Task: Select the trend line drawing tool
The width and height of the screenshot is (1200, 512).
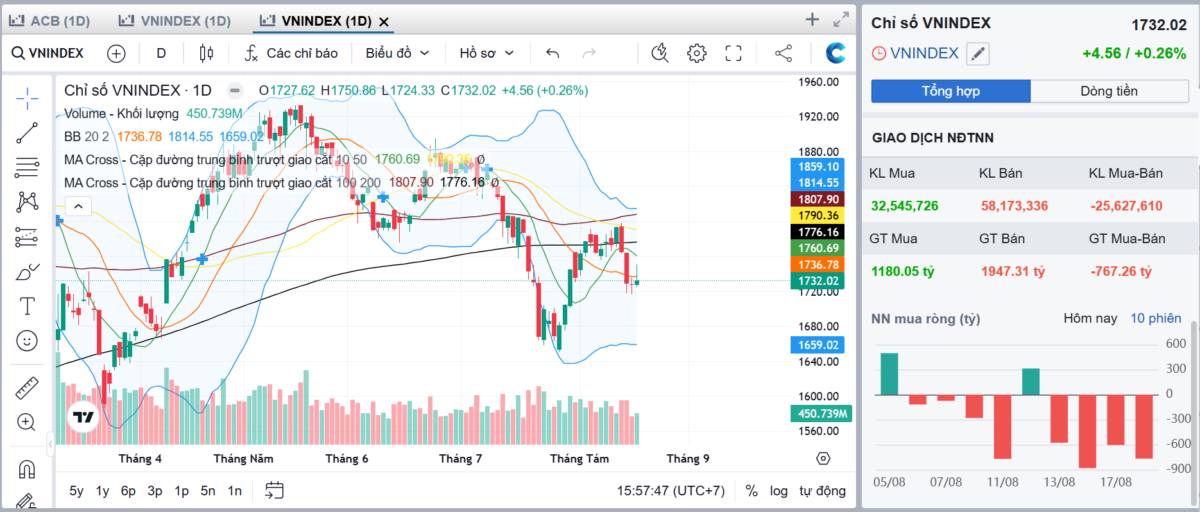Action: pyautogui.click(x=27, y=132)
